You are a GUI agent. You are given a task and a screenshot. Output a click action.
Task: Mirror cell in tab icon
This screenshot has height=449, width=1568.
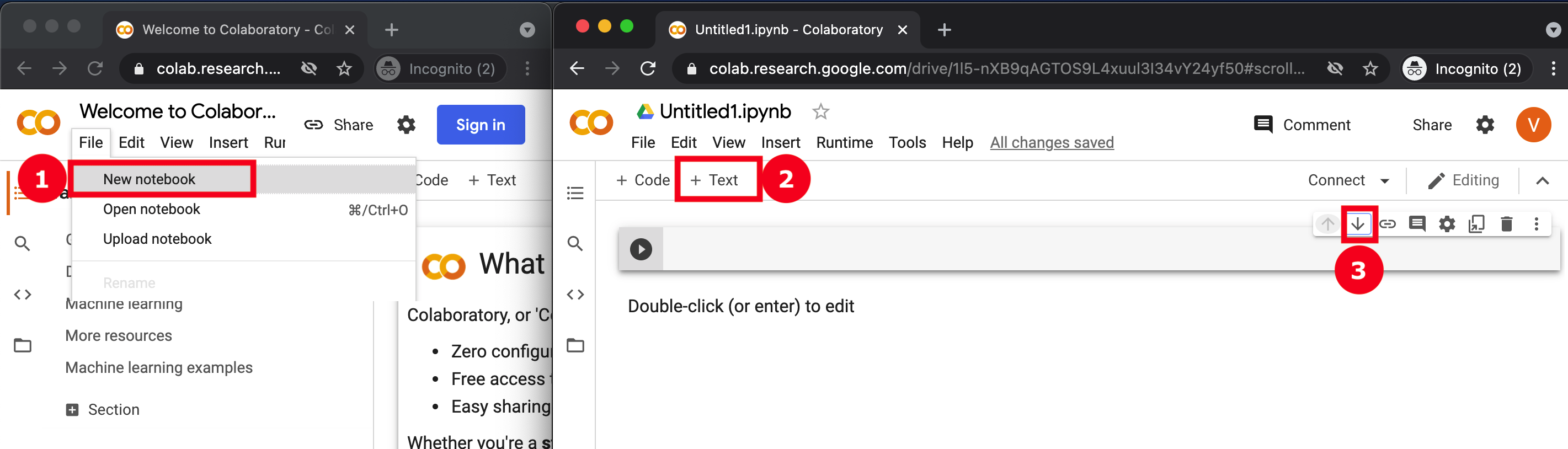(x=1477, y=224)
